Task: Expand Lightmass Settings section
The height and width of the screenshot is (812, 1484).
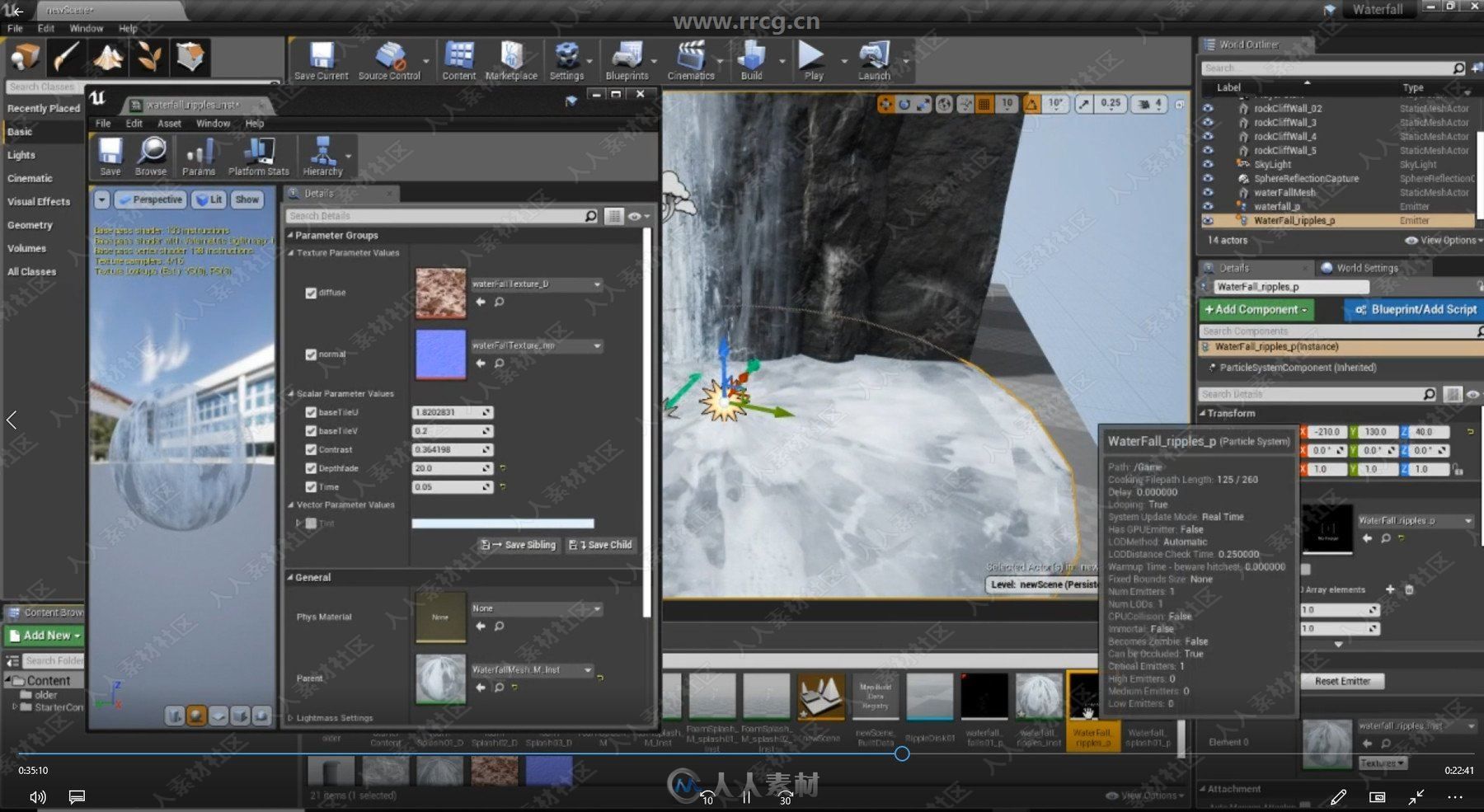Action: tap(290, 718)
